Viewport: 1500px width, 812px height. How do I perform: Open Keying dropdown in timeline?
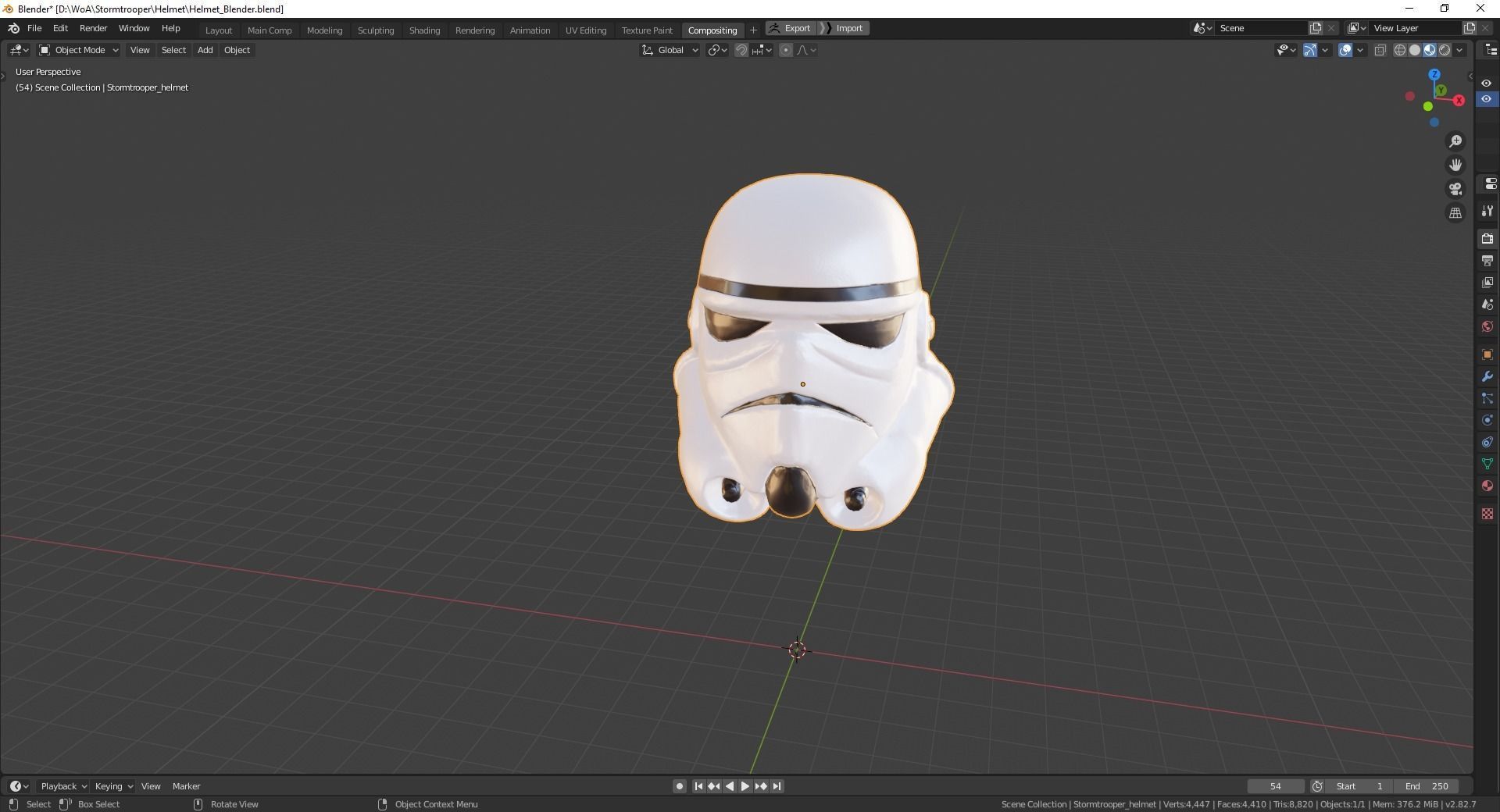(x=113, y=786)
